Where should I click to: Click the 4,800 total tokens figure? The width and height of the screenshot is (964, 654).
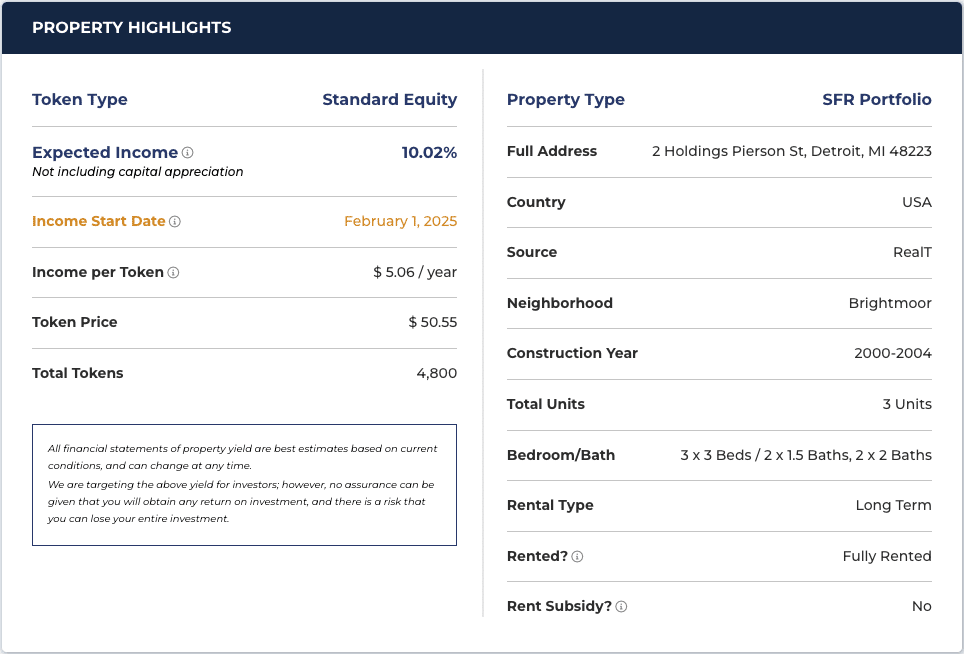(x=436, y=373)
